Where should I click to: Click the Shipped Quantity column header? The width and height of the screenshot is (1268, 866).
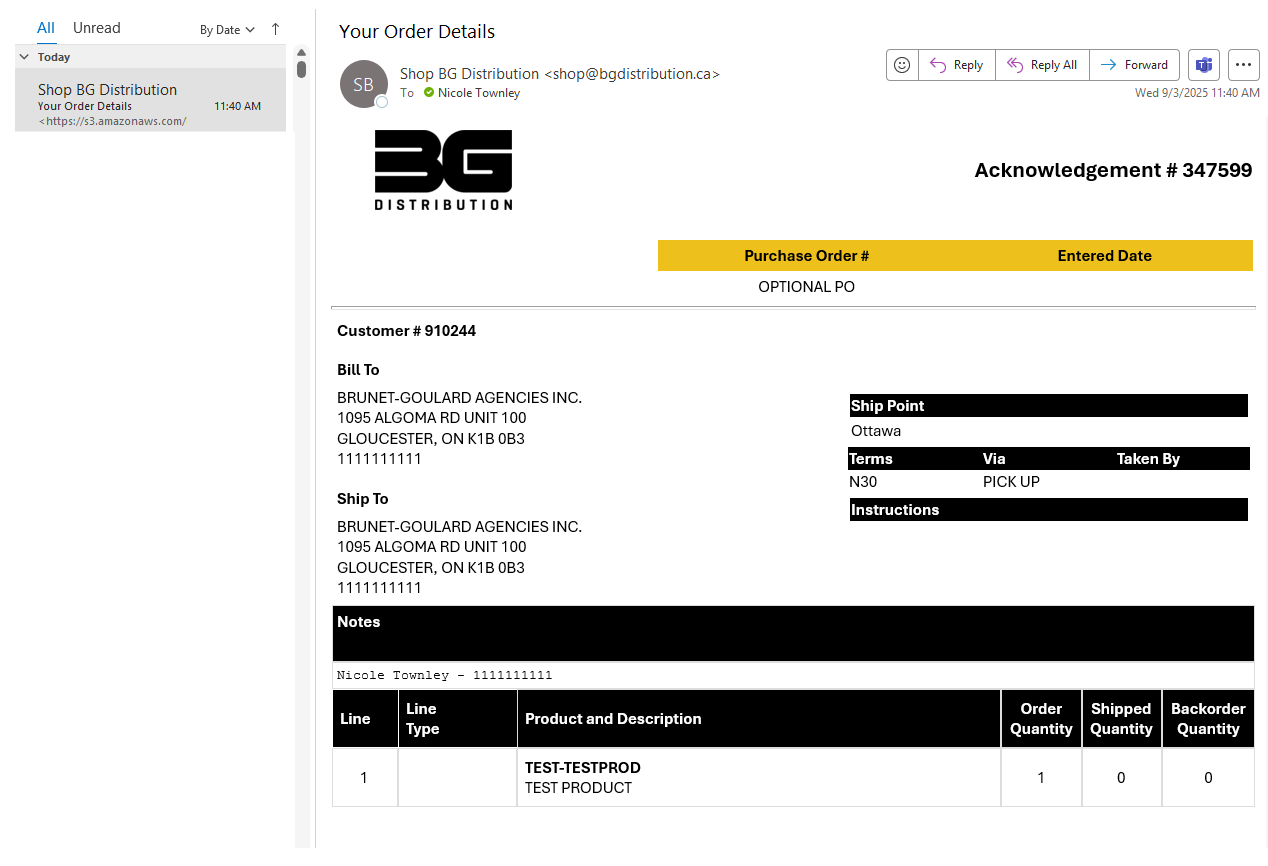coord(1121,719)
